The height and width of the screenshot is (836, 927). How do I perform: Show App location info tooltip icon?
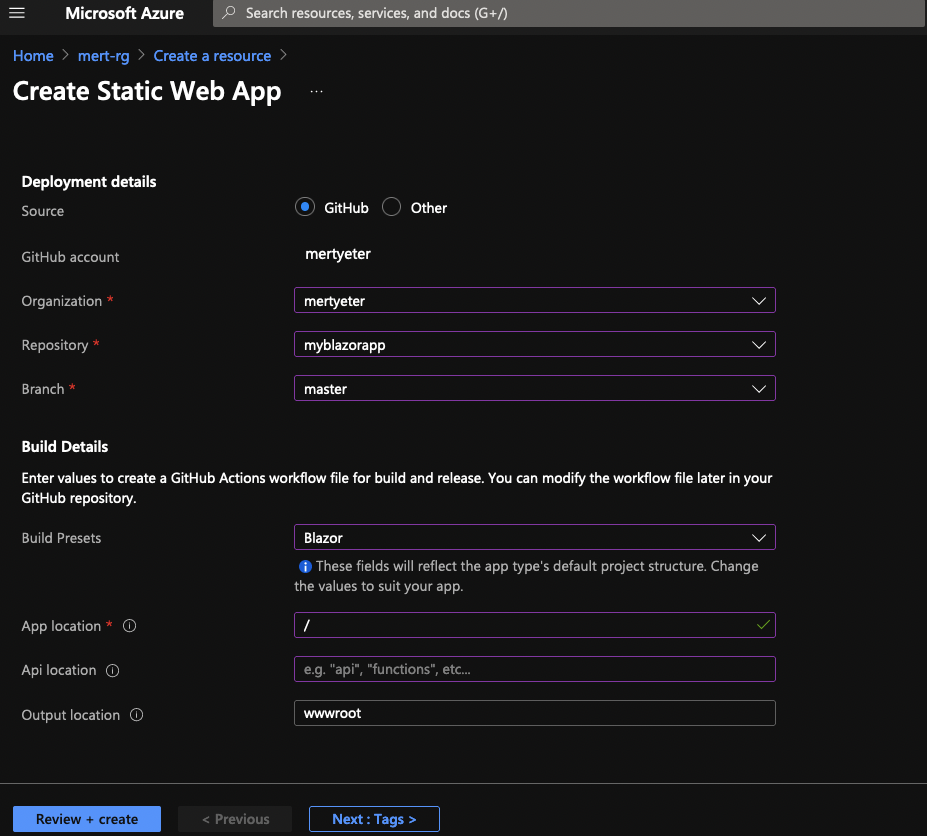(x=129, y=626)
